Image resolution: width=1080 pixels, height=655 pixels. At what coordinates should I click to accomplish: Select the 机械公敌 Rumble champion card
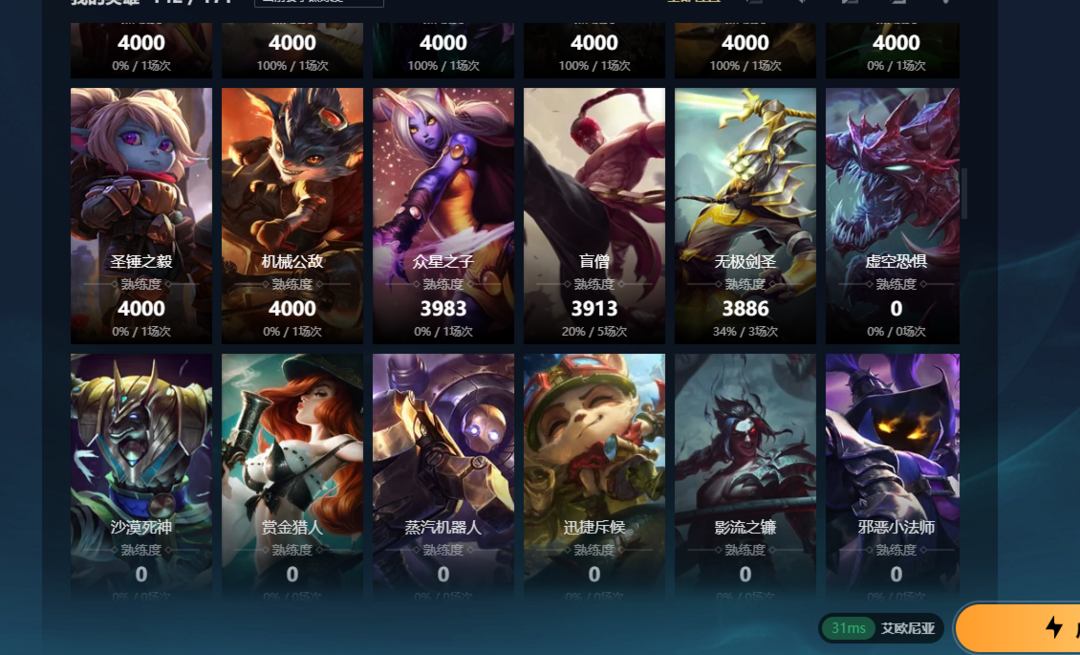coord(292,216)
